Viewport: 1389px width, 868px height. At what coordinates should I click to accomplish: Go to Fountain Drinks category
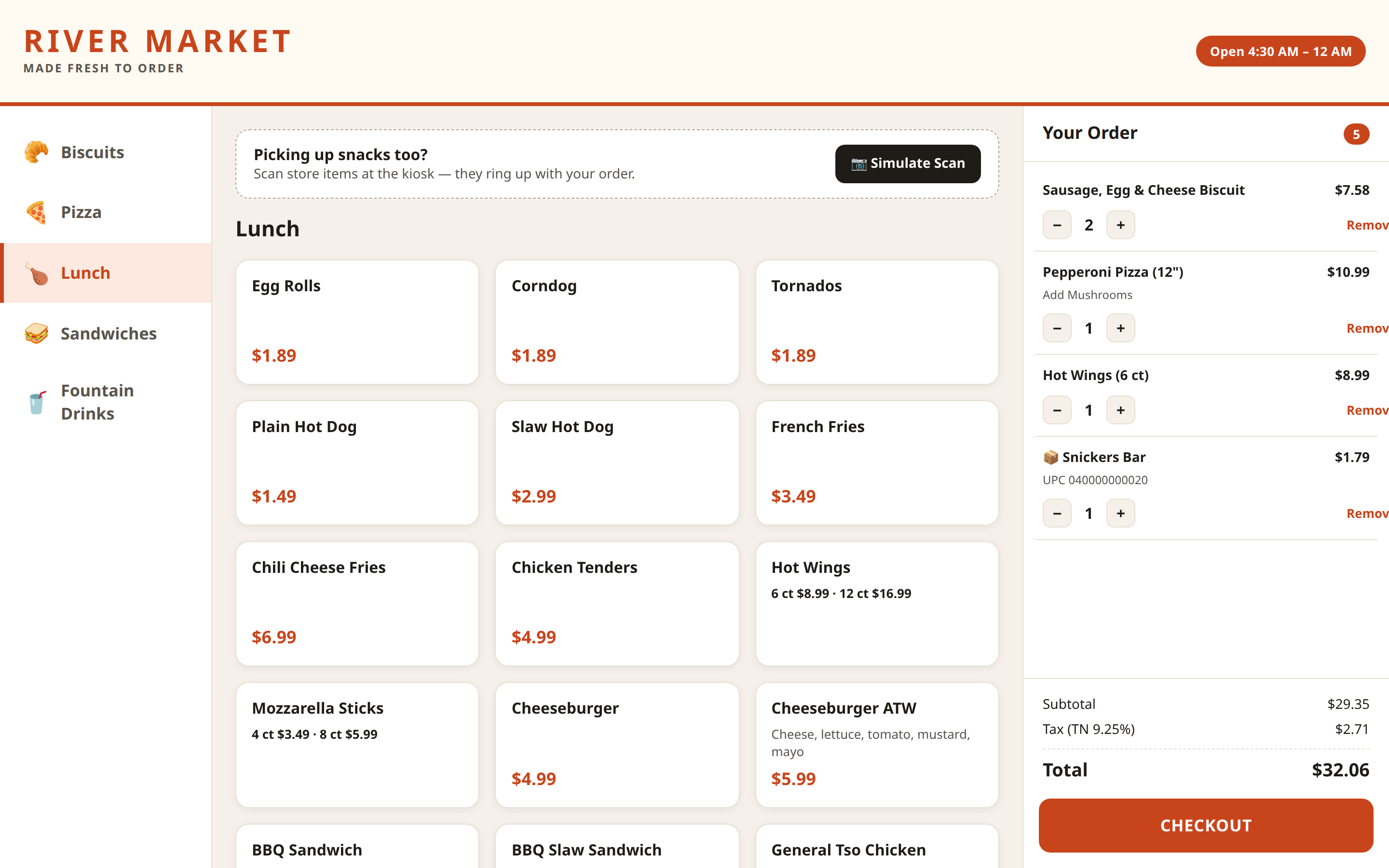click(106, 403)
